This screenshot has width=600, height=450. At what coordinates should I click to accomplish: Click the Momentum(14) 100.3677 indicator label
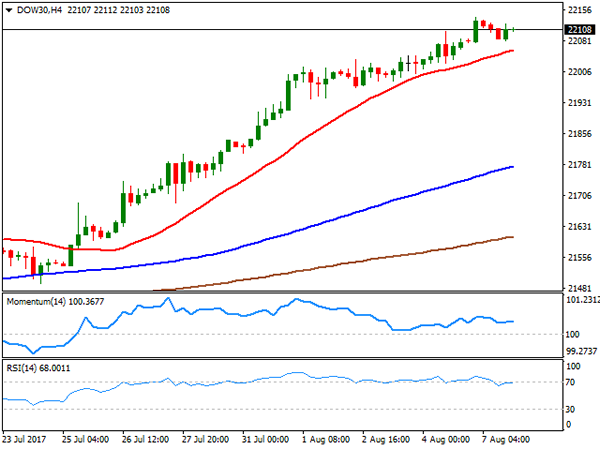pyautogui.click(x=55, y=302)
